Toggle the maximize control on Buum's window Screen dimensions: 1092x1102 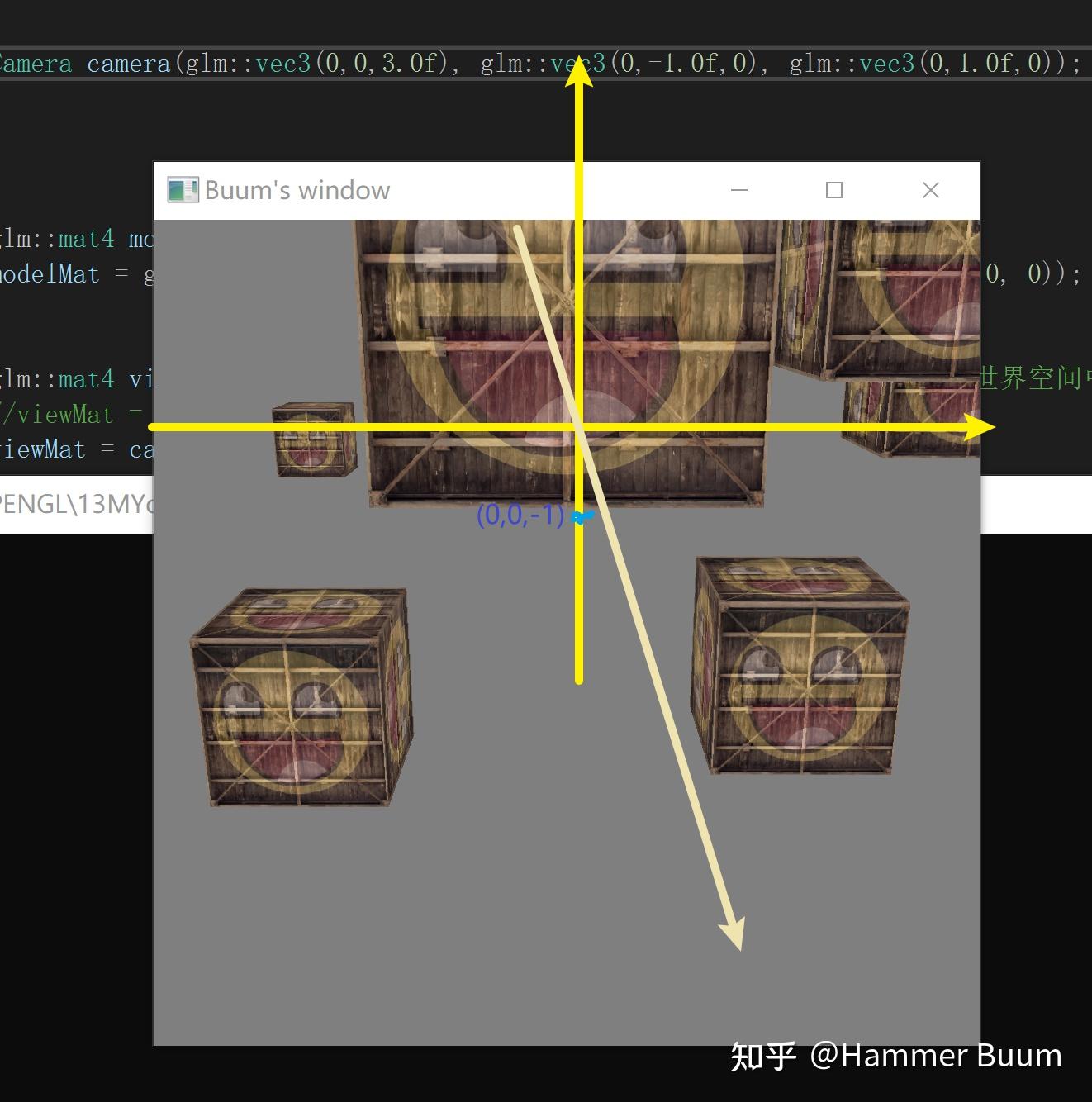(834, 189)
